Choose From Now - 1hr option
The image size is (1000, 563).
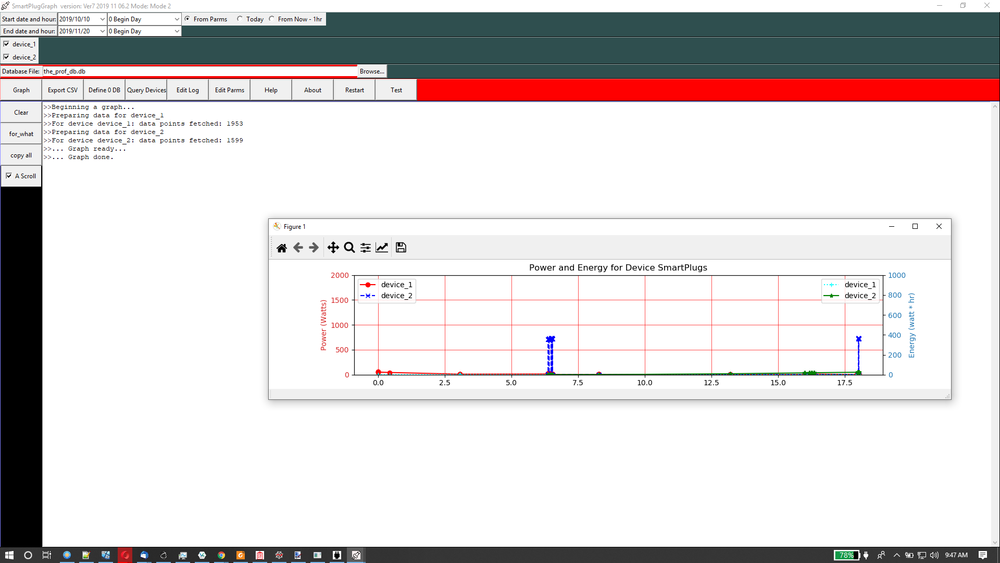(272, 19)
